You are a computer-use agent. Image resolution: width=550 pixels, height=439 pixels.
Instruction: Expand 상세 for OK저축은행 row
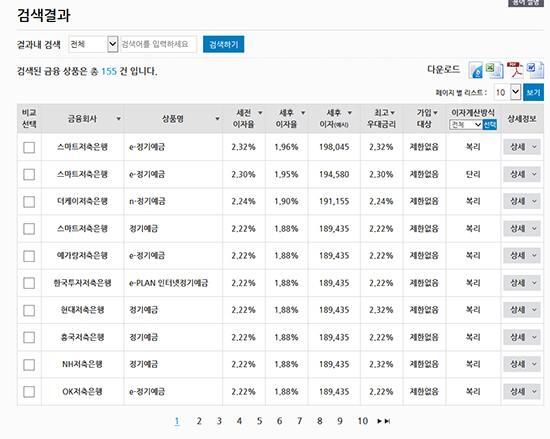[x=522, y=392]
